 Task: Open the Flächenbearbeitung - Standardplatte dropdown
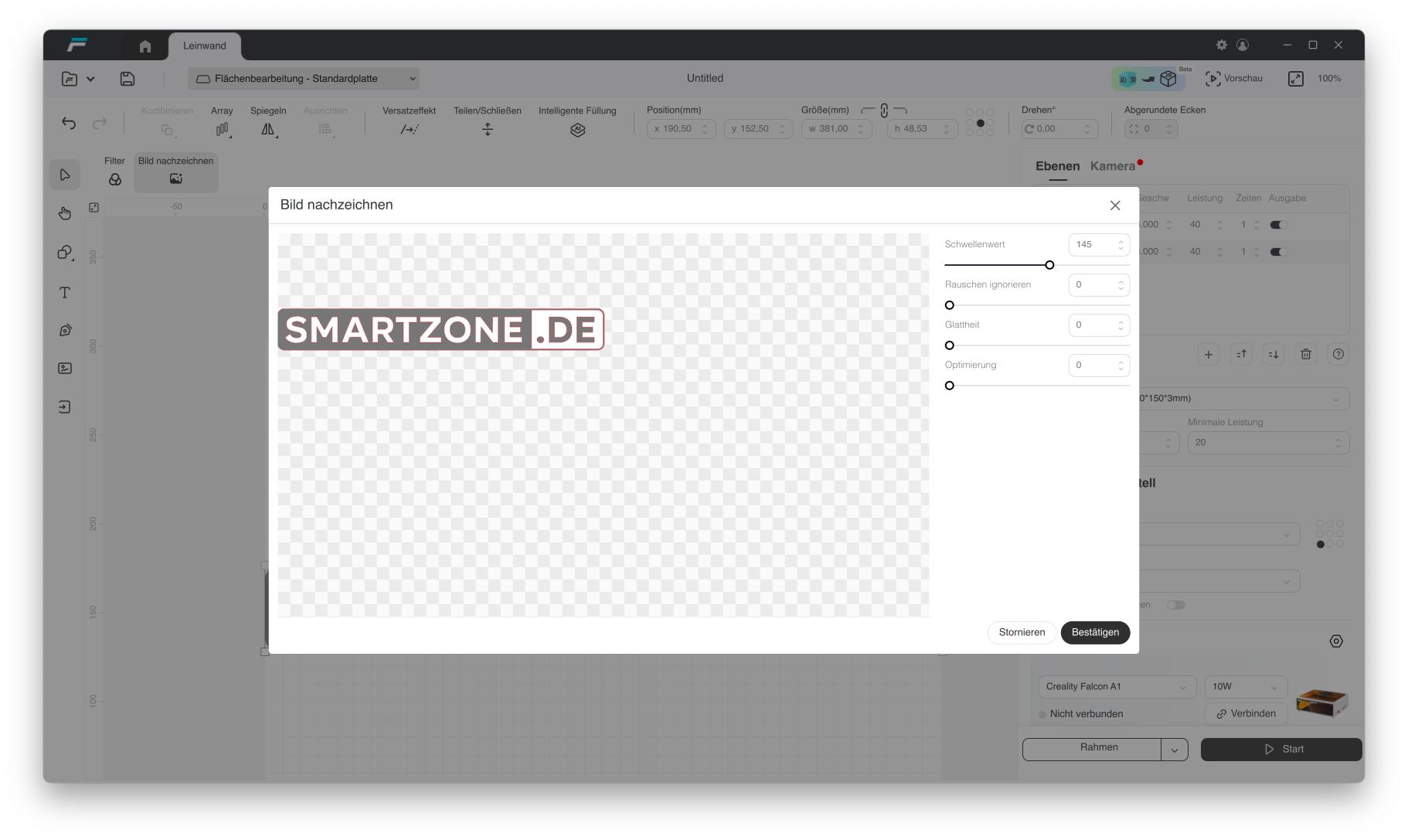304,78
